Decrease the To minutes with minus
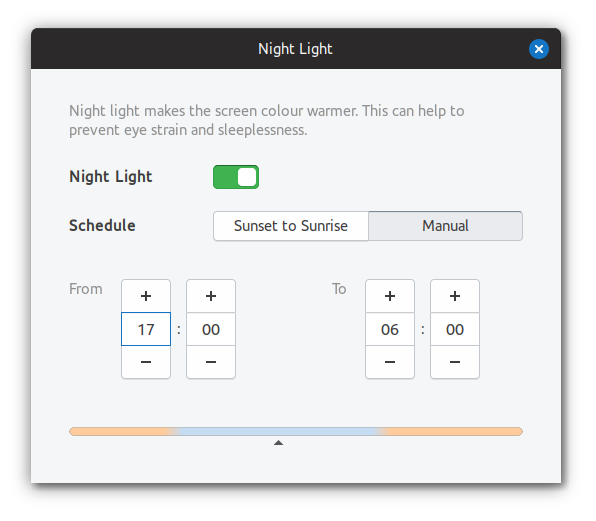 coord(455,362)
